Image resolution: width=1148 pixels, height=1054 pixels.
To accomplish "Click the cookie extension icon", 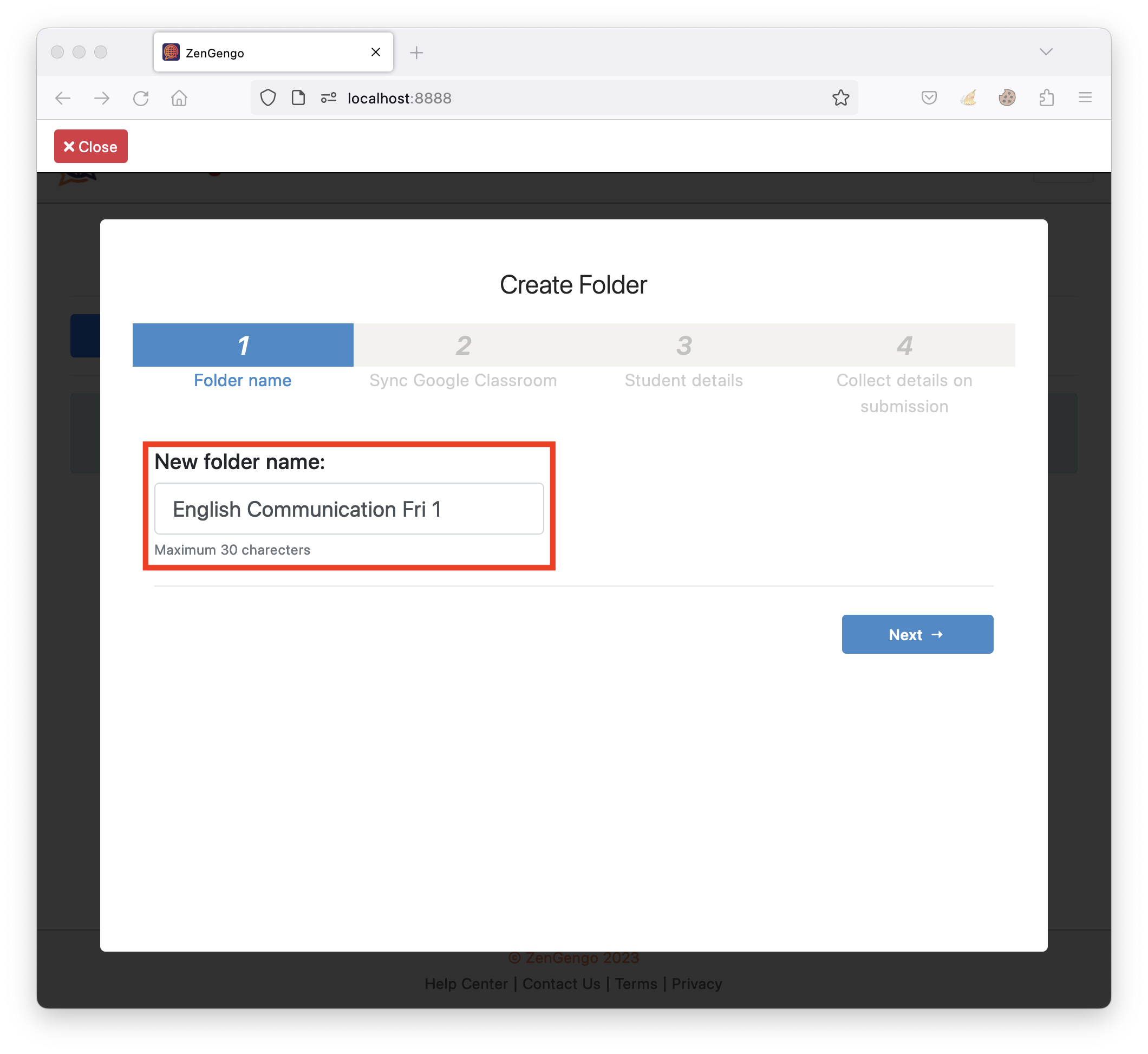I will pos(1007,98).
